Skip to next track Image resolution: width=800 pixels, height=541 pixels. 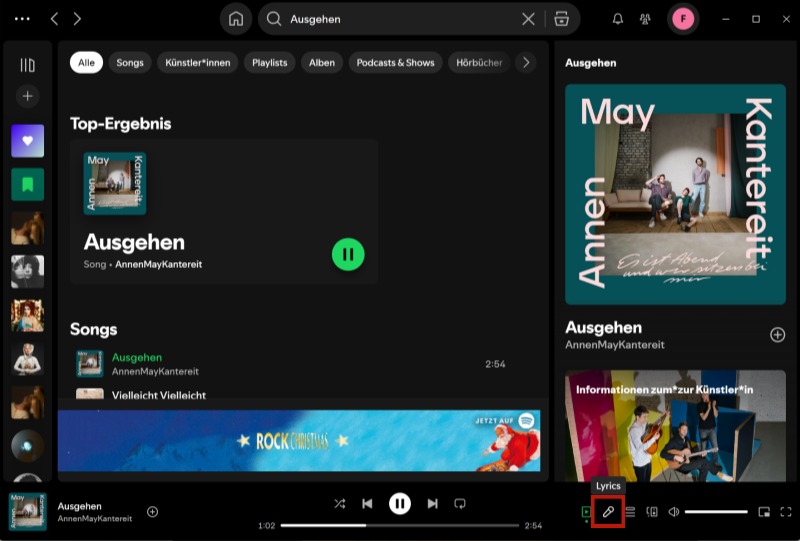pyautogui.click(x=433, y=504)
